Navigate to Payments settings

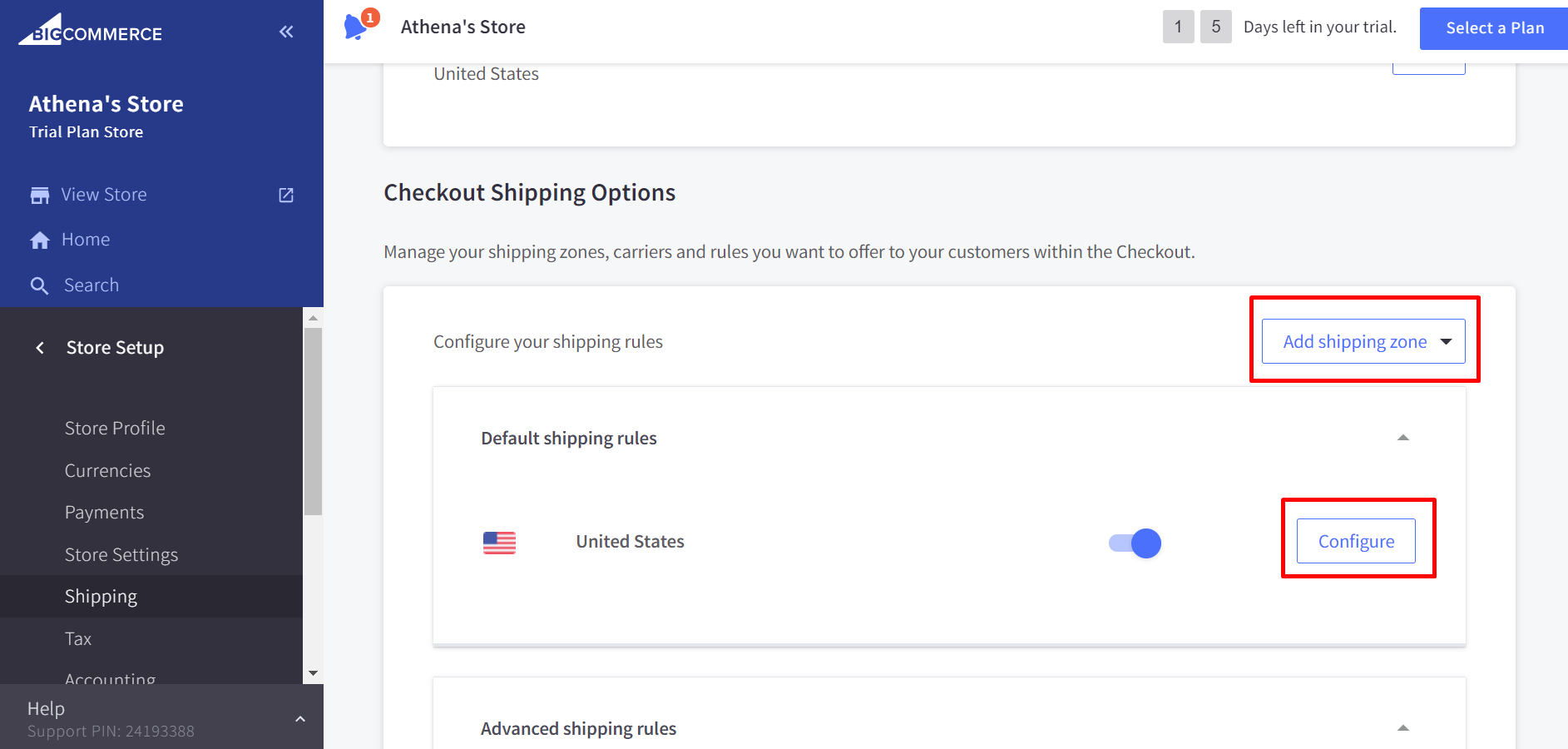(x=104, y=513)
